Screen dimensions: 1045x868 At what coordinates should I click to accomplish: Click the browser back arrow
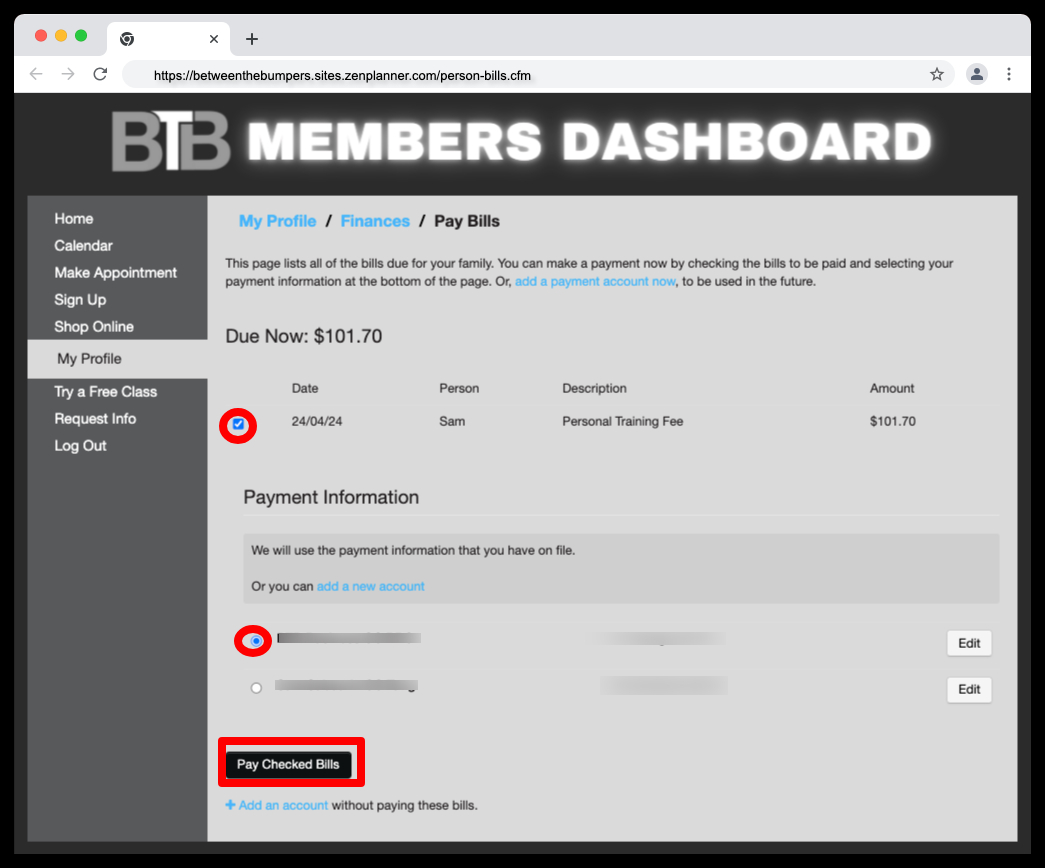pos(36,74)
